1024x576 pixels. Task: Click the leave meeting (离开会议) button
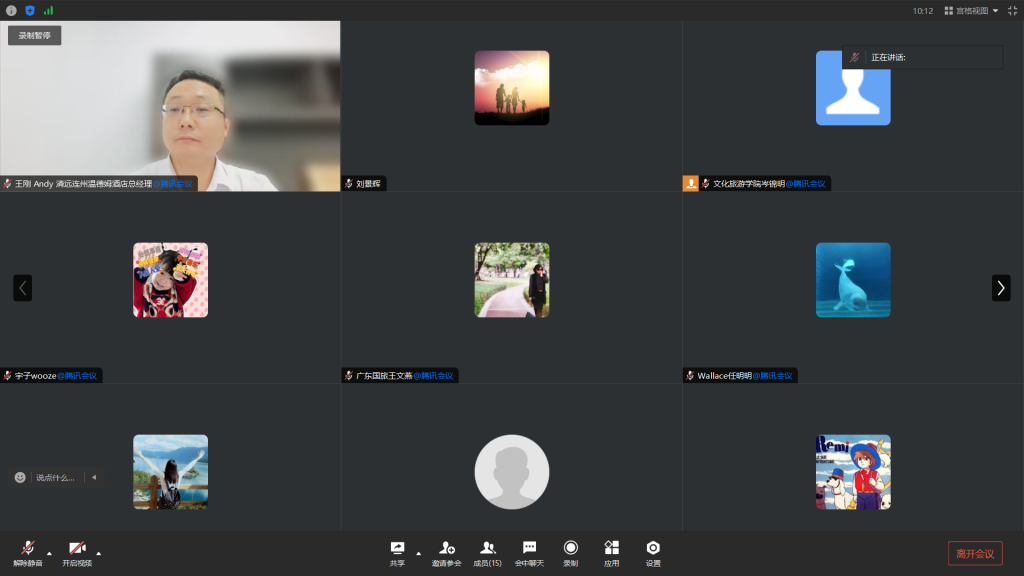coord(974,553)
